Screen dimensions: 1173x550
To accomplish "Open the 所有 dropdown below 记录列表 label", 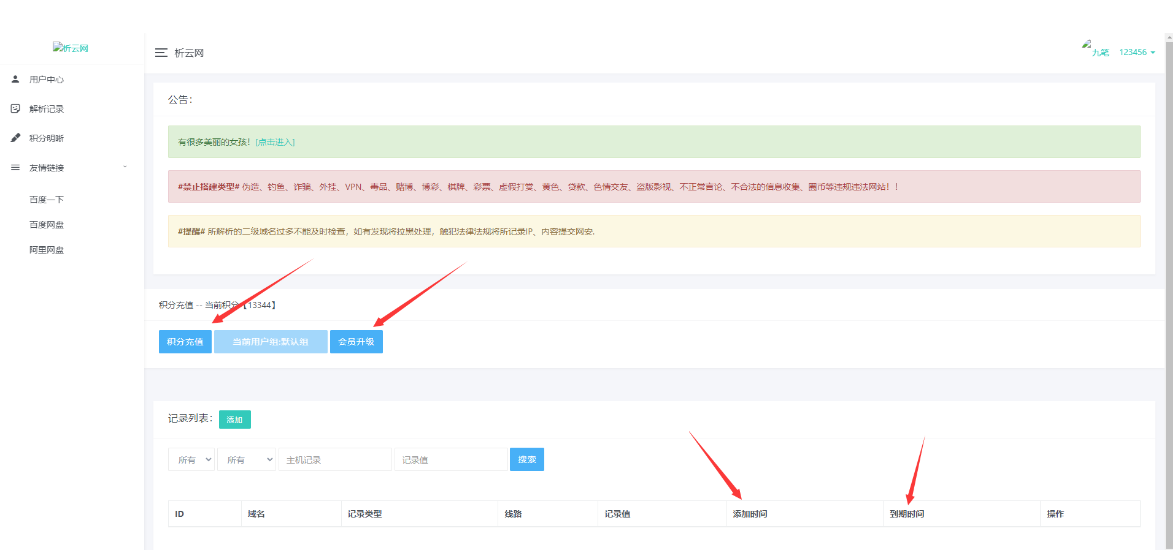I will pyautogui.click(x=192, y=459).
